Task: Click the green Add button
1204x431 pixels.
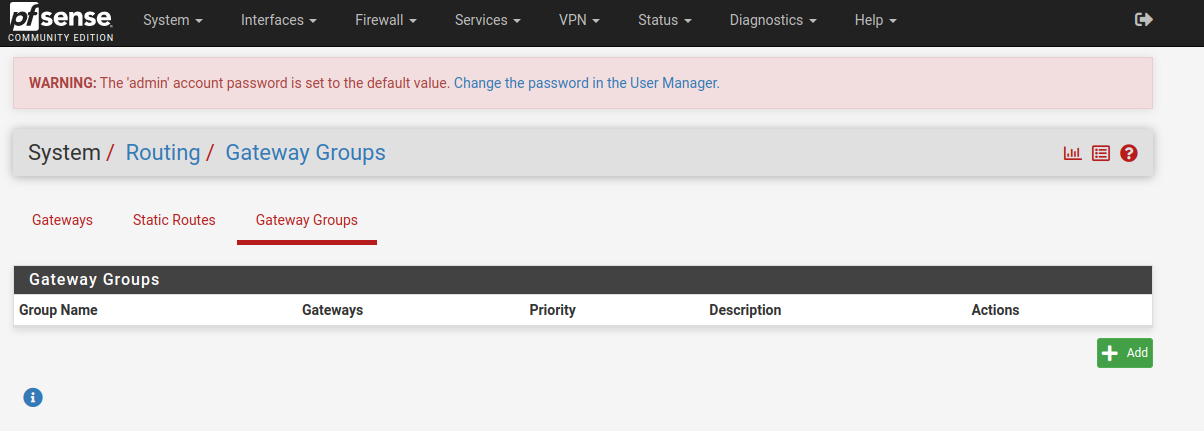Action: click(1125, 353)
